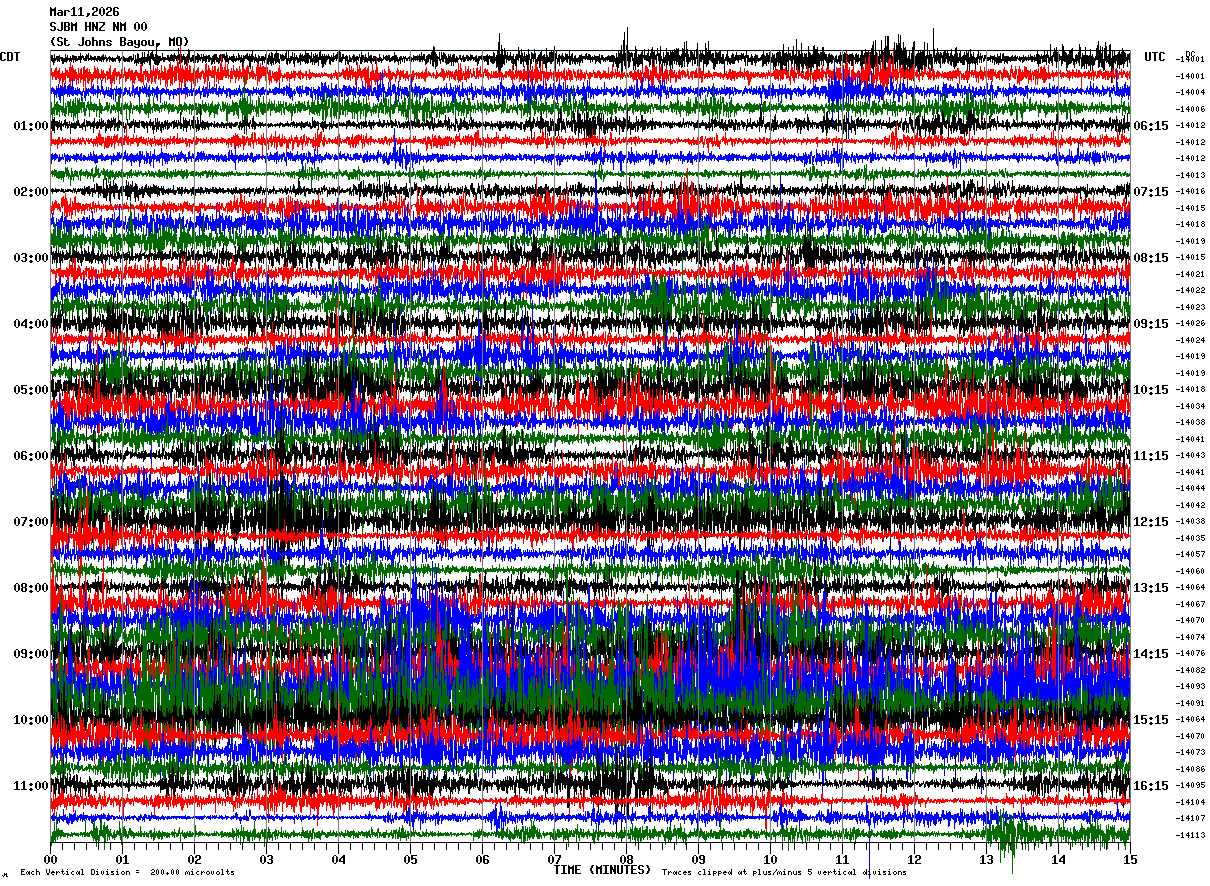The height and width of the screenshot is (886, 1210).
Task: Select the 10:00 CDT time label
Action: (x=31, y=720)
